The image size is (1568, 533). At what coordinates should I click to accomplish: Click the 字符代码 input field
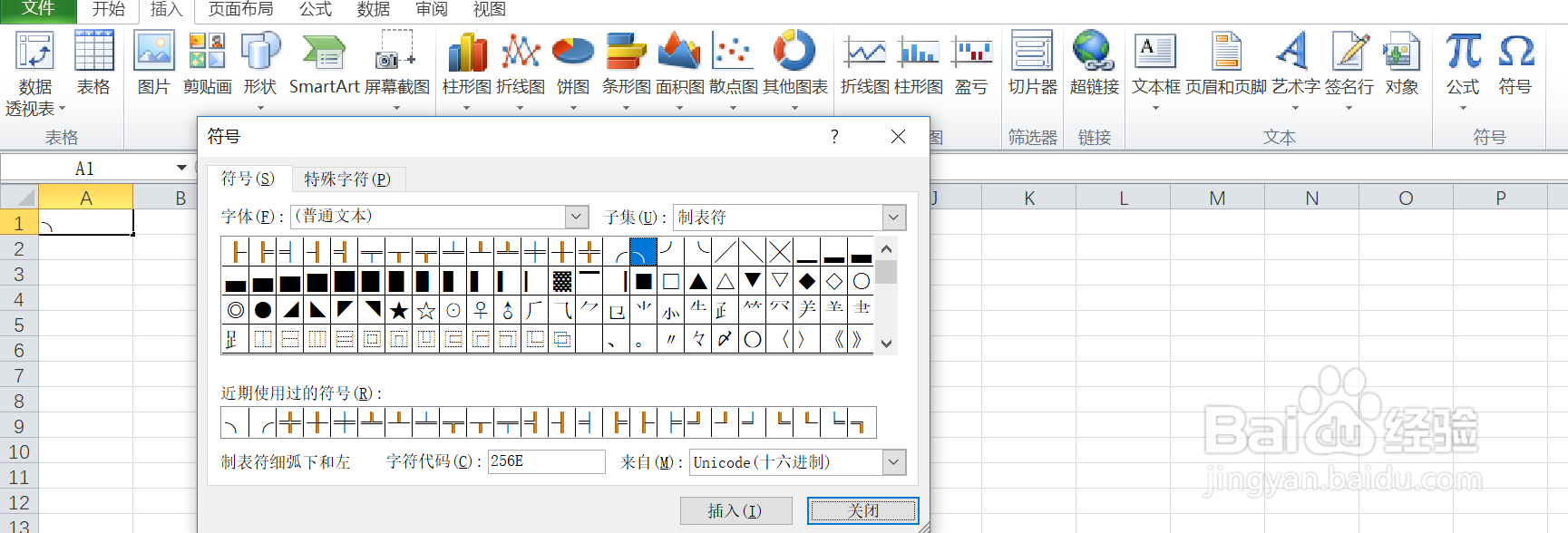546,461
